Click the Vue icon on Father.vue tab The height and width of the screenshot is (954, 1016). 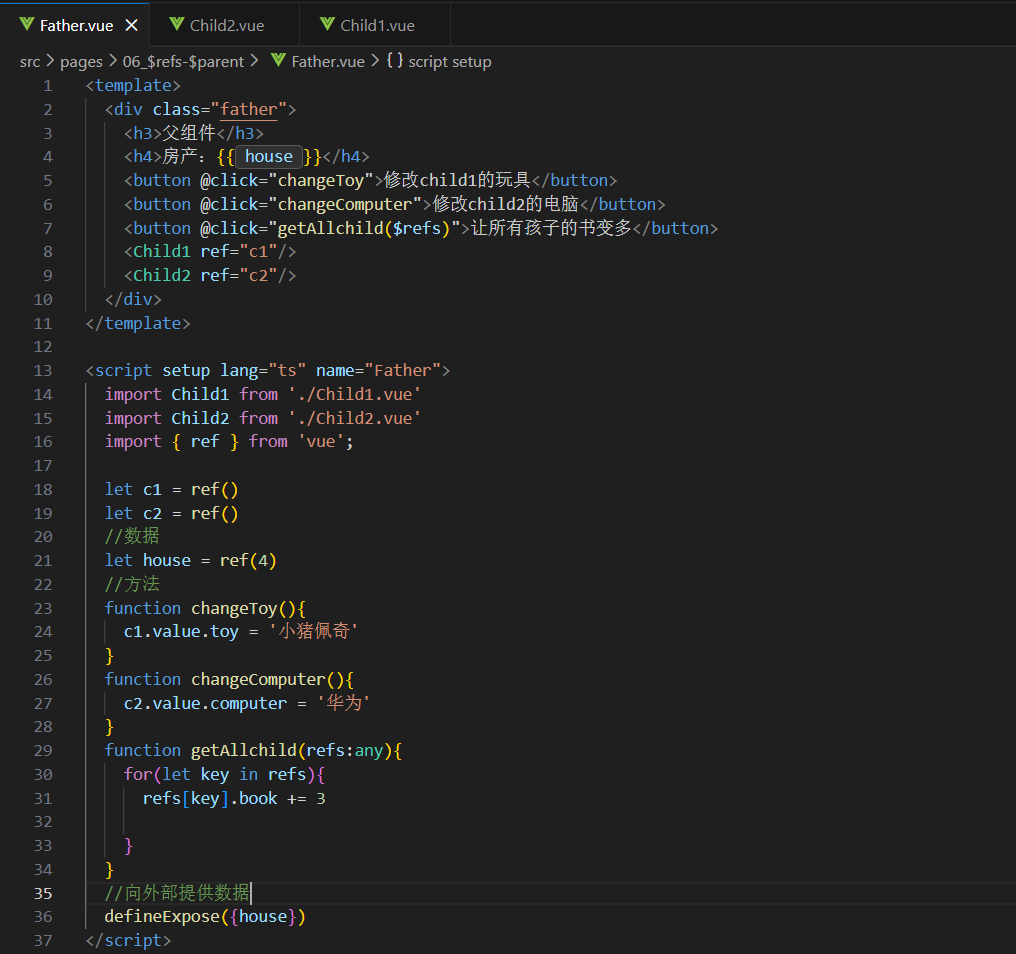click(x=27, y=25)
